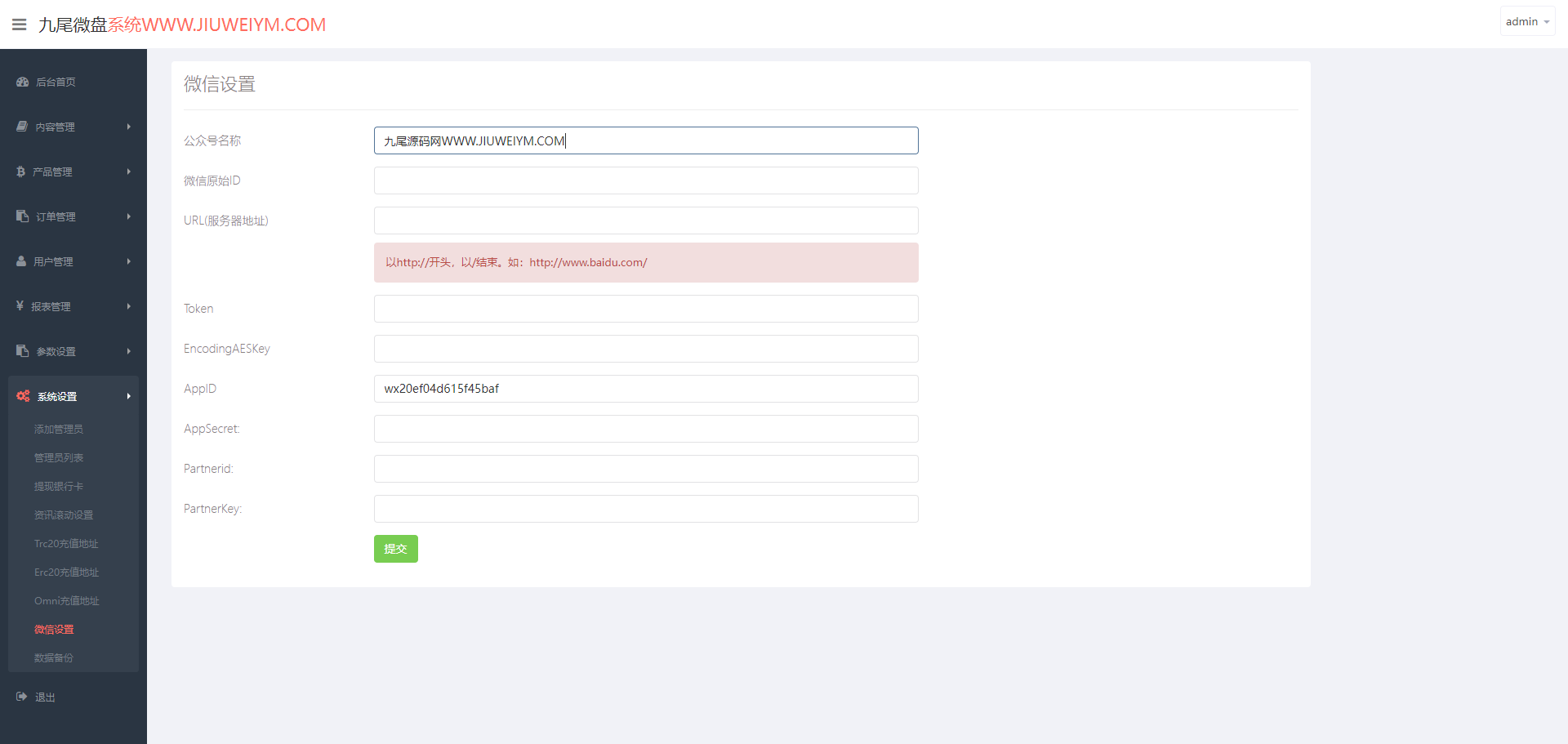Click the bitcoin icon beside 产品管理
The image size is (1568, 744).
pos(20,172)
